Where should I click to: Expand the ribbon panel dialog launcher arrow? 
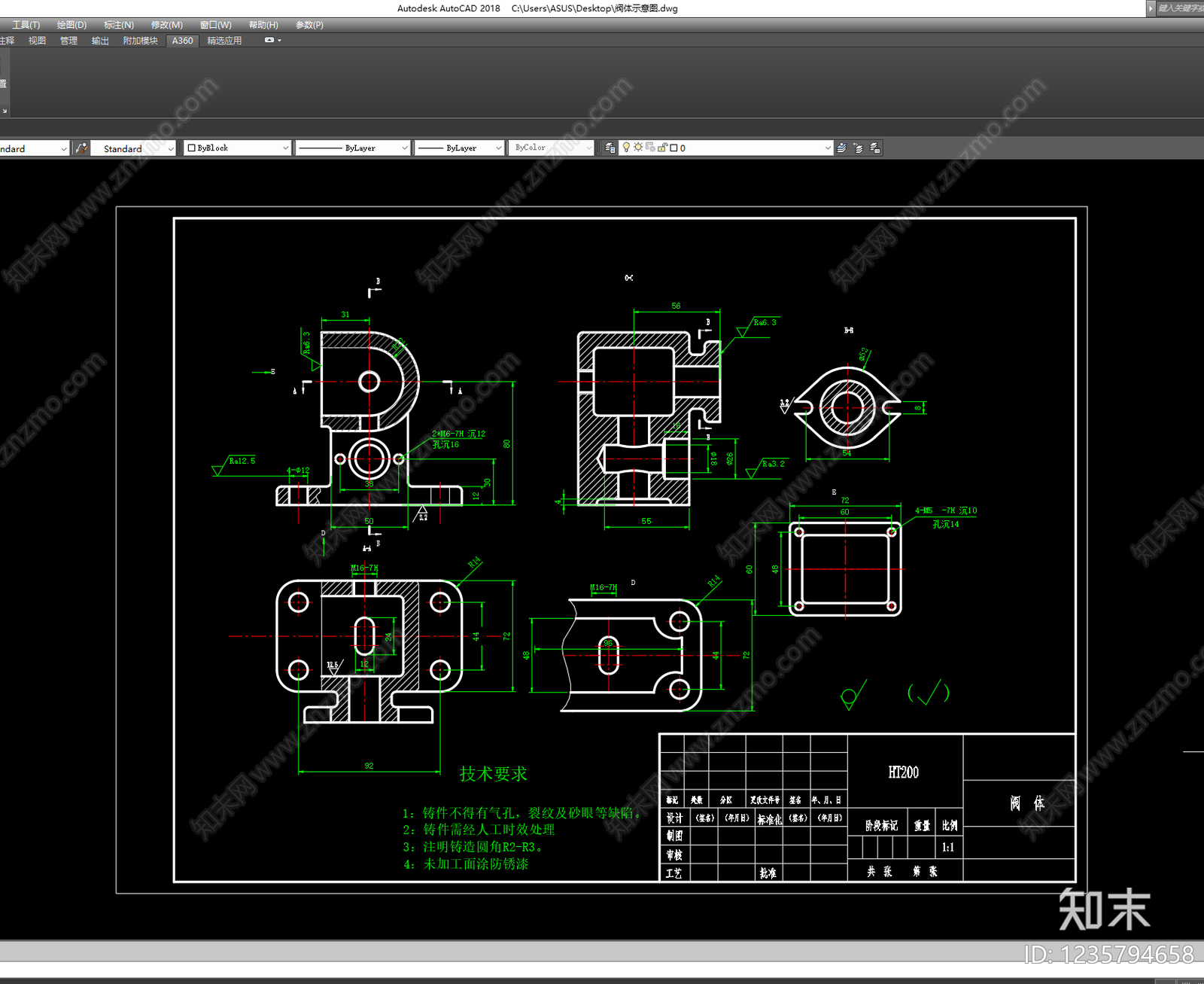coord(5,111)
